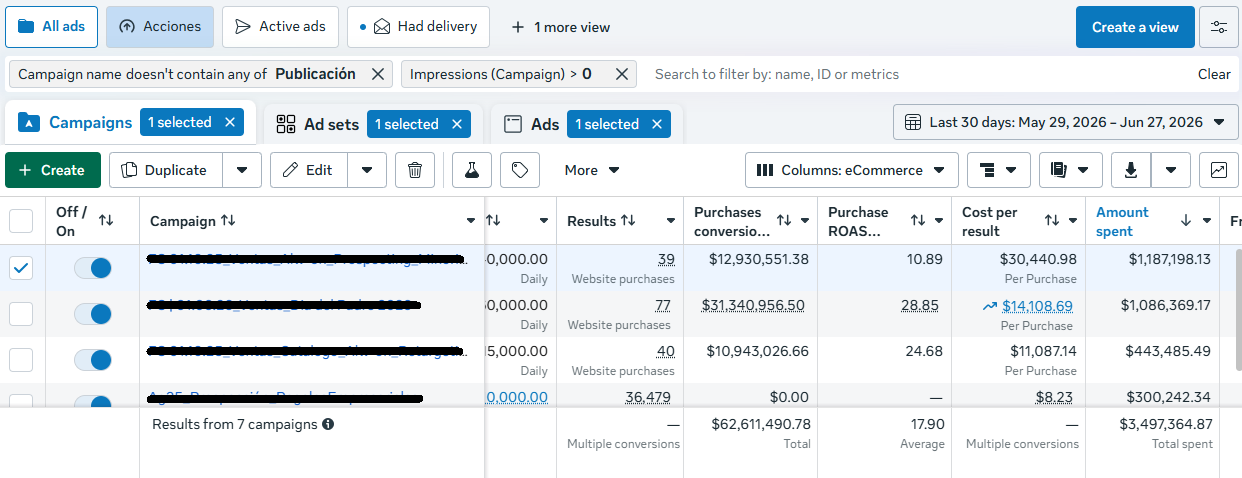Open view settings sliders icon

point(1219,27)
